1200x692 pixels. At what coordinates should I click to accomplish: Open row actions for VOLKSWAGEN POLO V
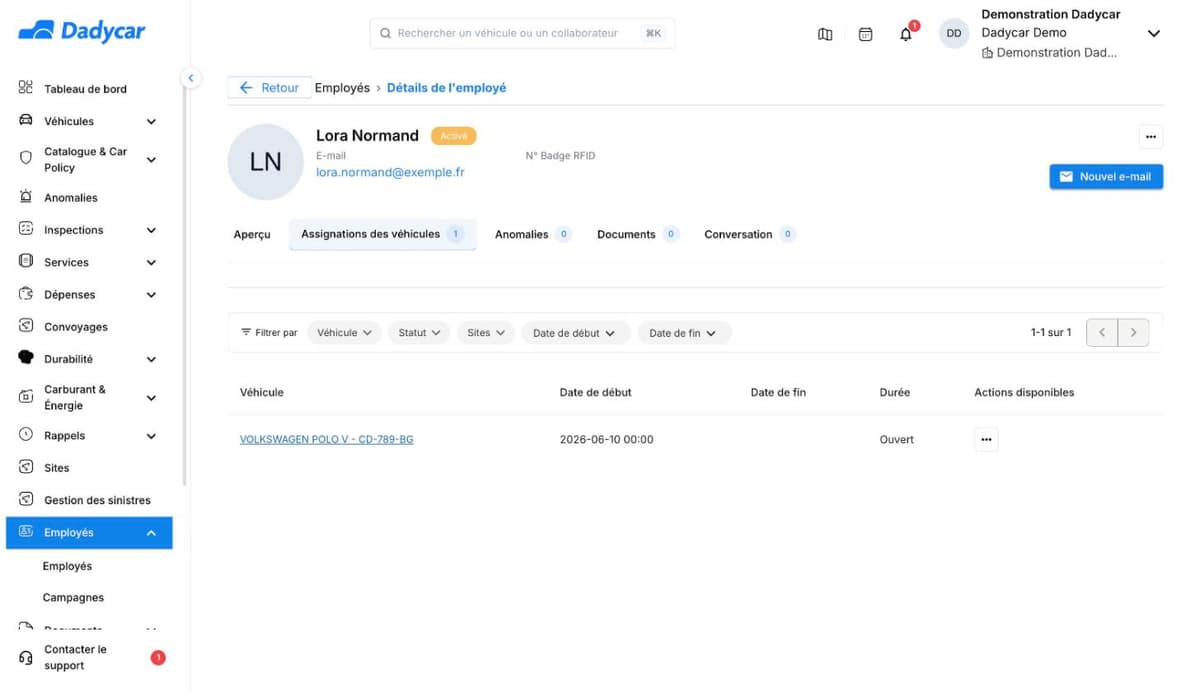pyautogui.click(x=986, y=440)
